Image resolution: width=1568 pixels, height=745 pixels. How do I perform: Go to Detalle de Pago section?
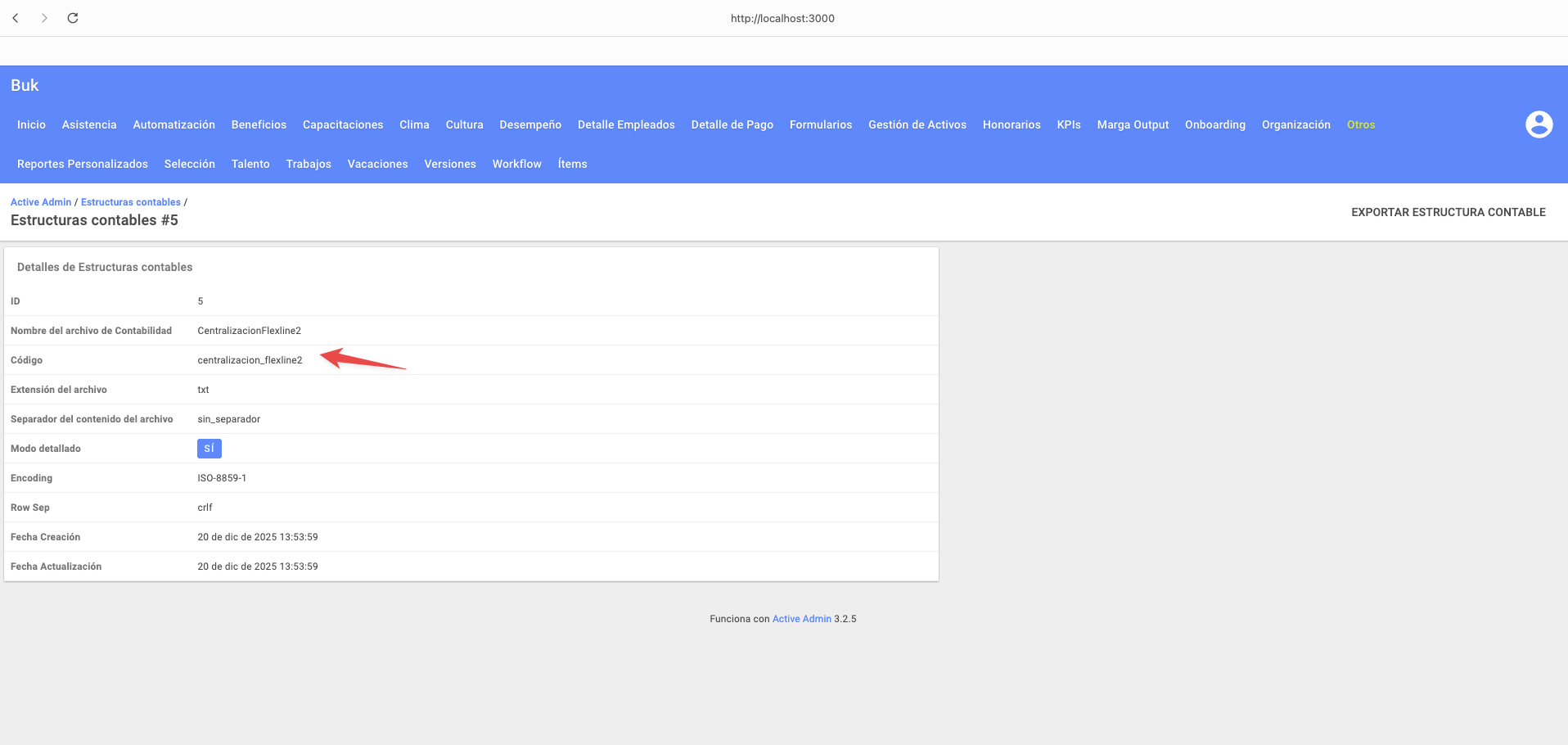[x=732, y=124]
